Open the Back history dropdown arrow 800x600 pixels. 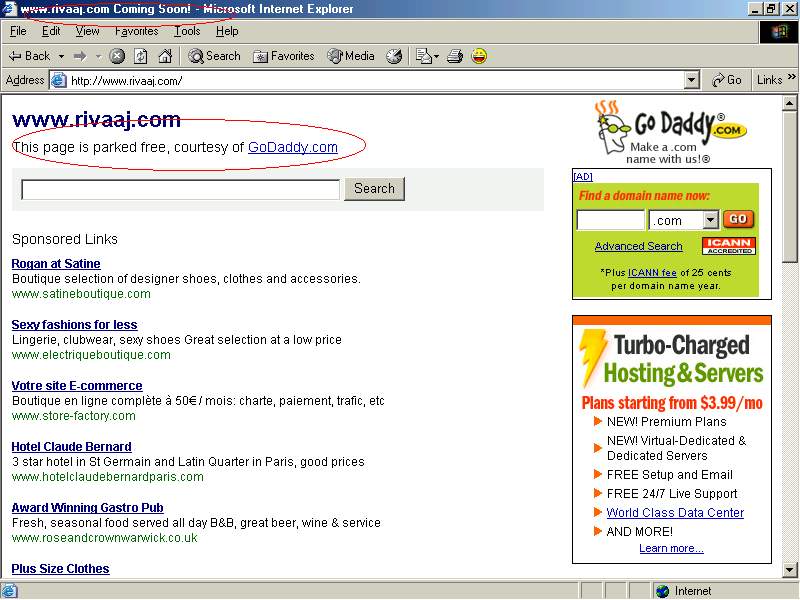[61, 57]
